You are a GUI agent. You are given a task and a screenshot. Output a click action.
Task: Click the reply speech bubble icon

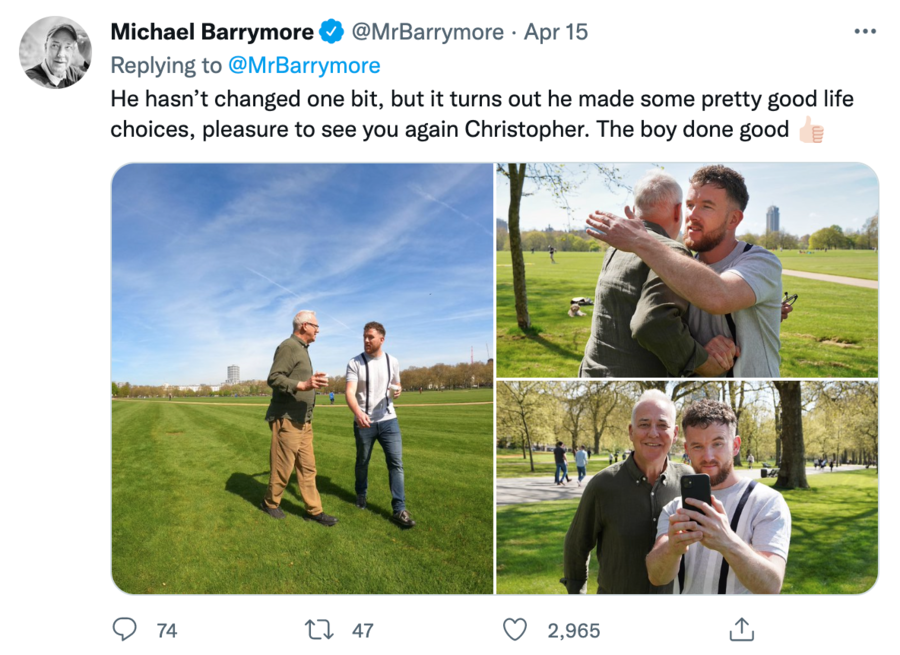pos(124,629)
